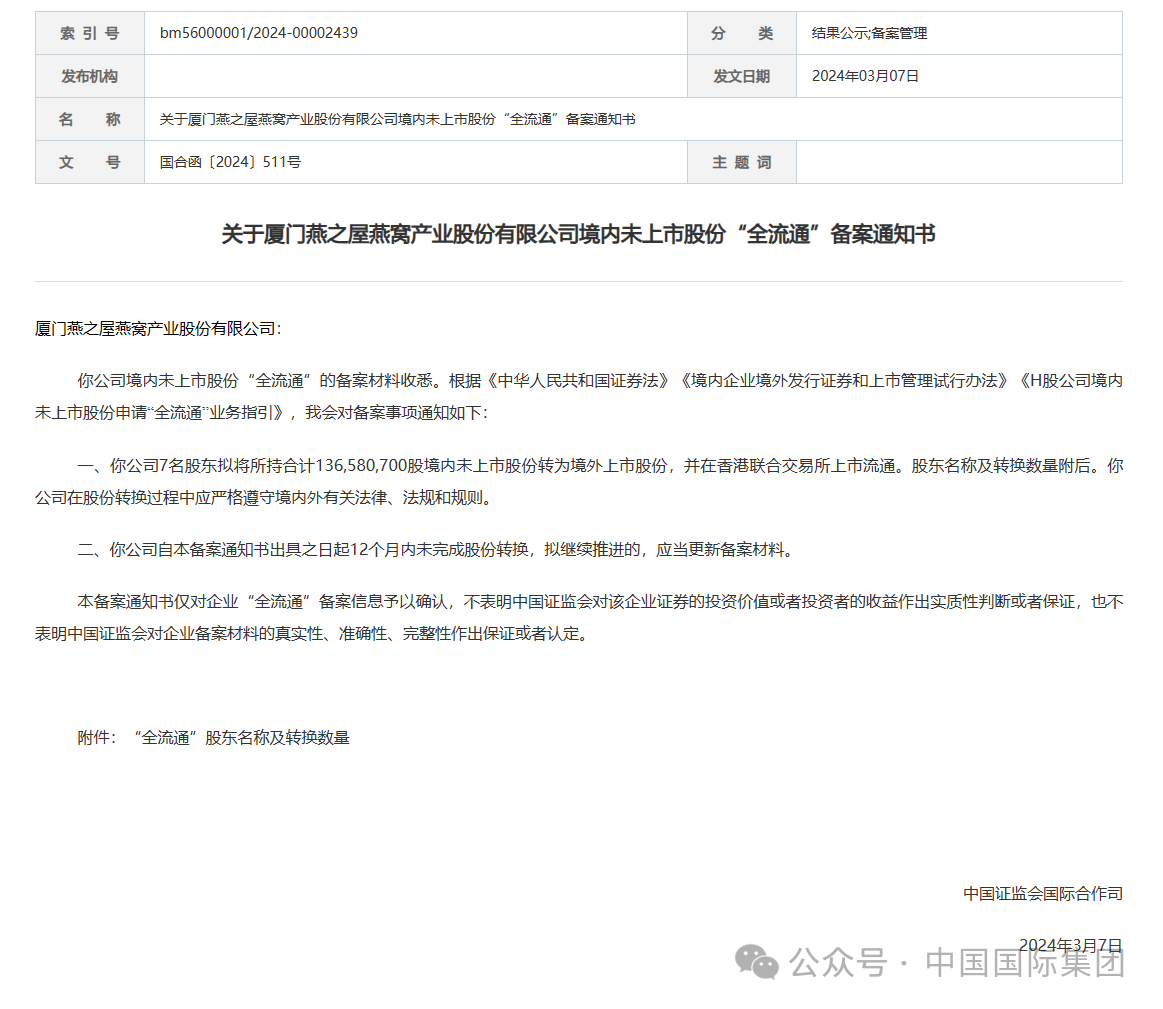Click the signing date 2024年3月7日

(x=1070, y=945)
